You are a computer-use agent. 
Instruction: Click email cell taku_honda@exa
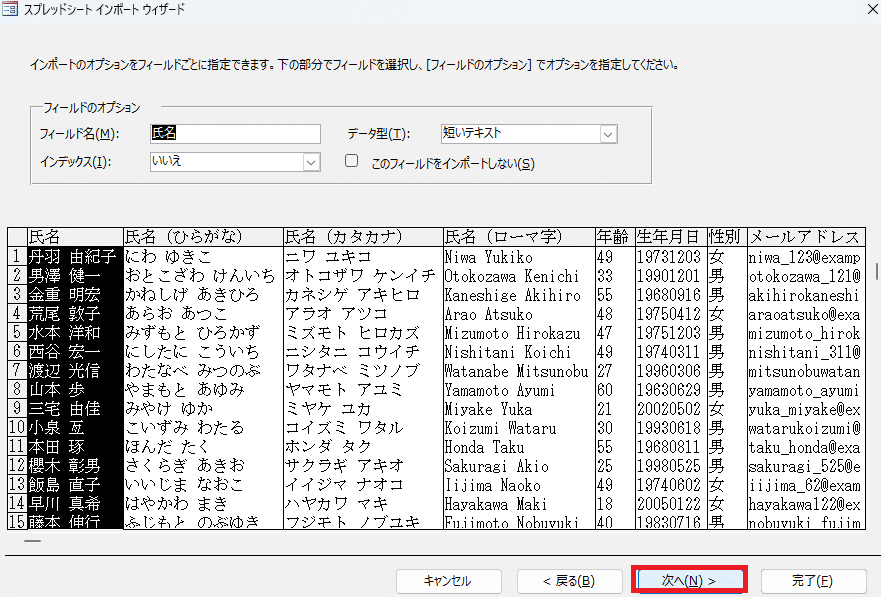pyautogui.click(x=806, y=446)
